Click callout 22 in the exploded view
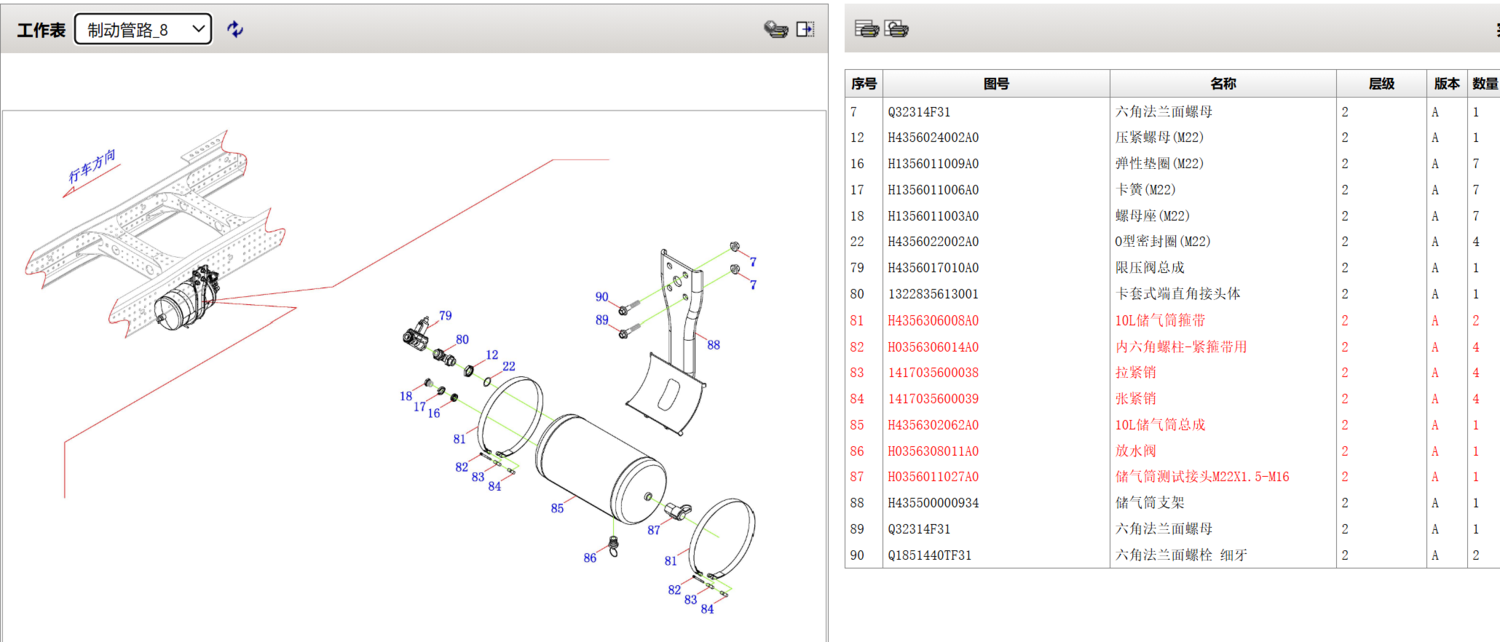 509,366
